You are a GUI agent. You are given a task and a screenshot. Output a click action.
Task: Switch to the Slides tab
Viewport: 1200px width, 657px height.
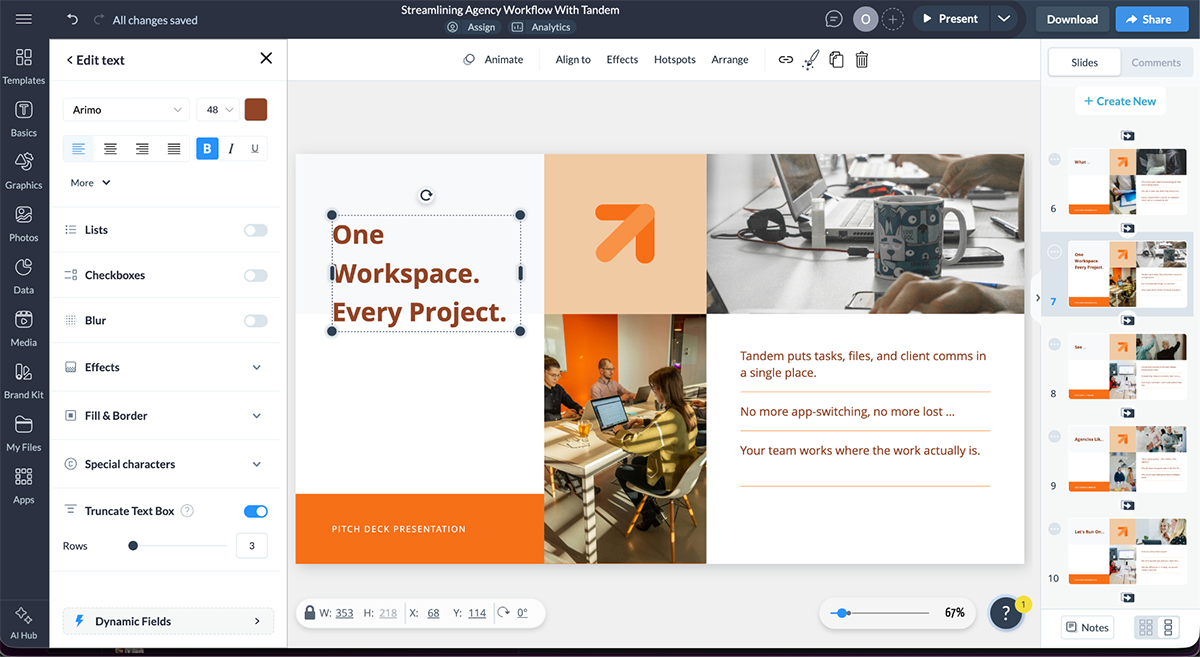[x=1084, y=62]
